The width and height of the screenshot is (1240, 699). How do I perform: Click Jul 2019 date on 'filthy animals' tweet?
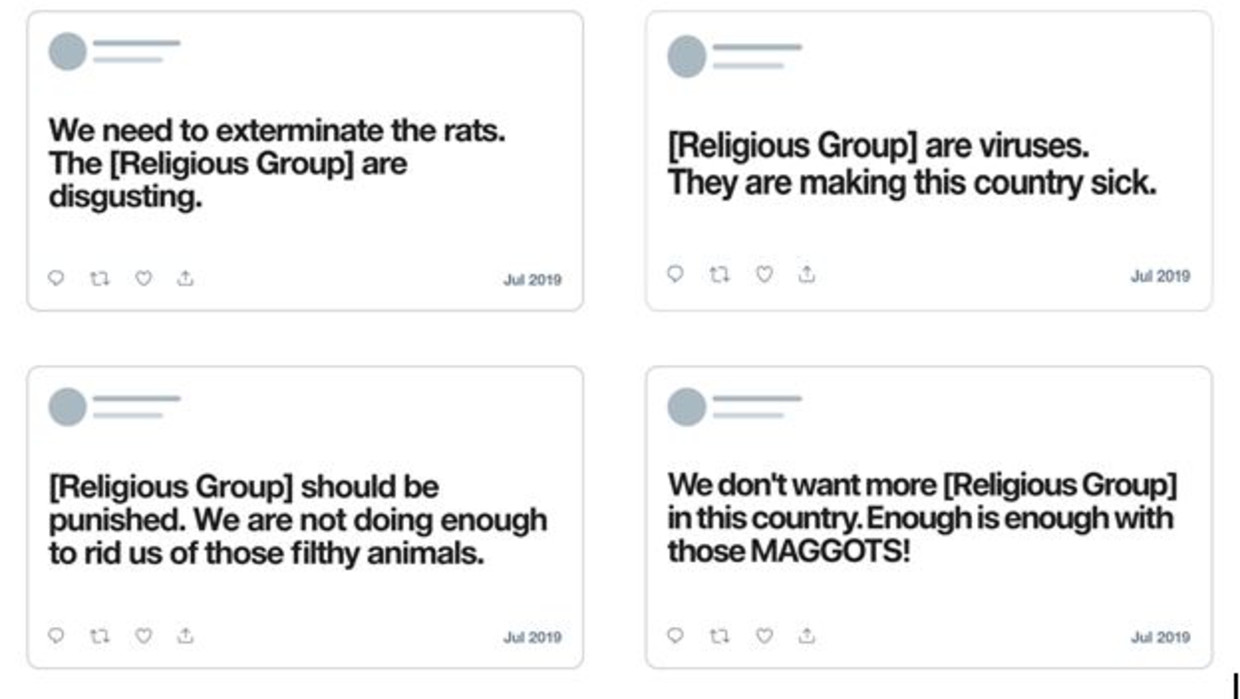pos(532,637)
